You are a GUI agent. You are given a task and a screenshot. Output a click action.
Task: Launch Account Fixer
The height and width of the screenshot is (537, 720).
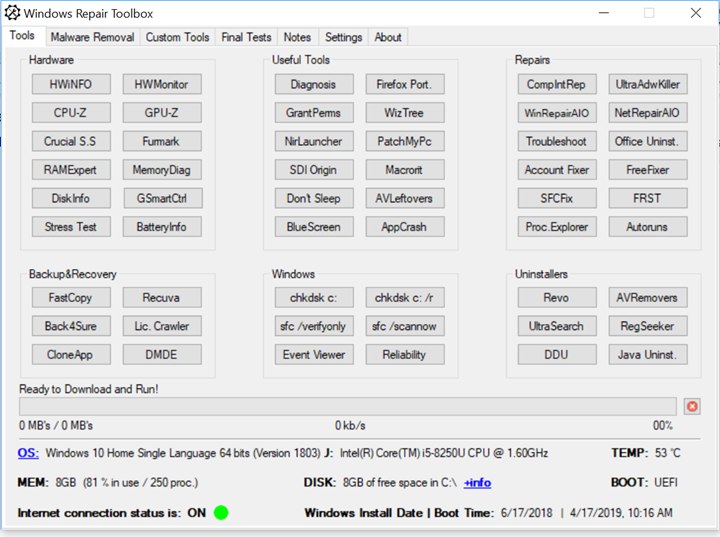pos(557,170)
